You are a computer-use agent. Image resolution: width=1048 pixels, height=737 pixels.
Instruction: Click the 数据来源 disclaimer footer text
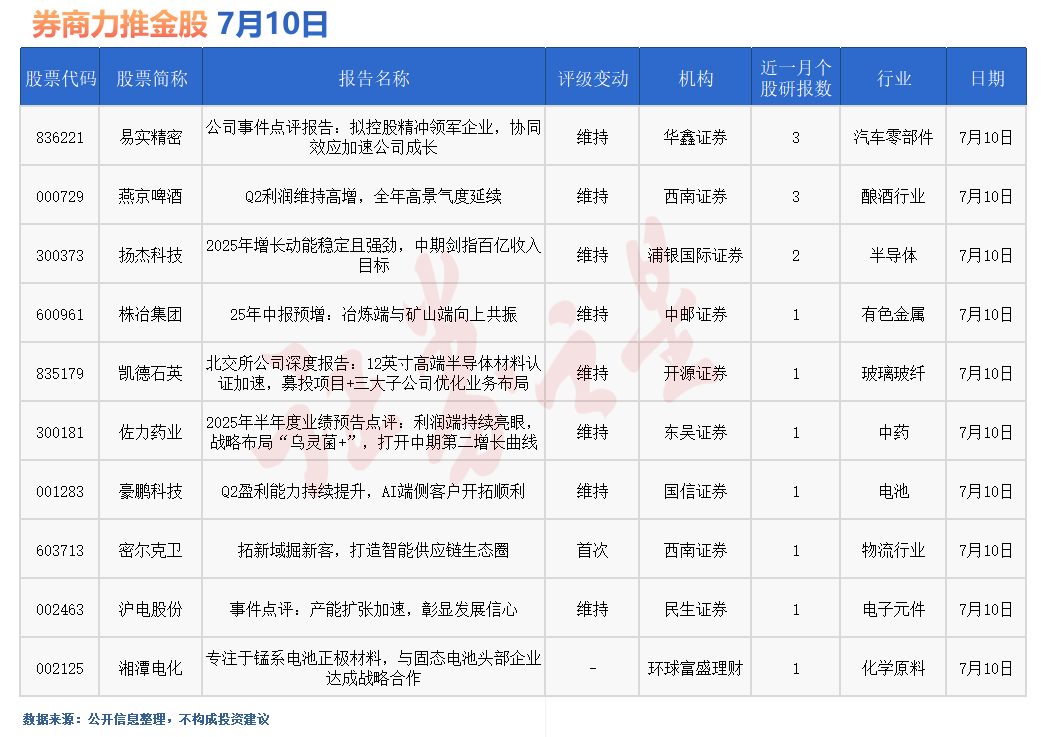[146, 720]
